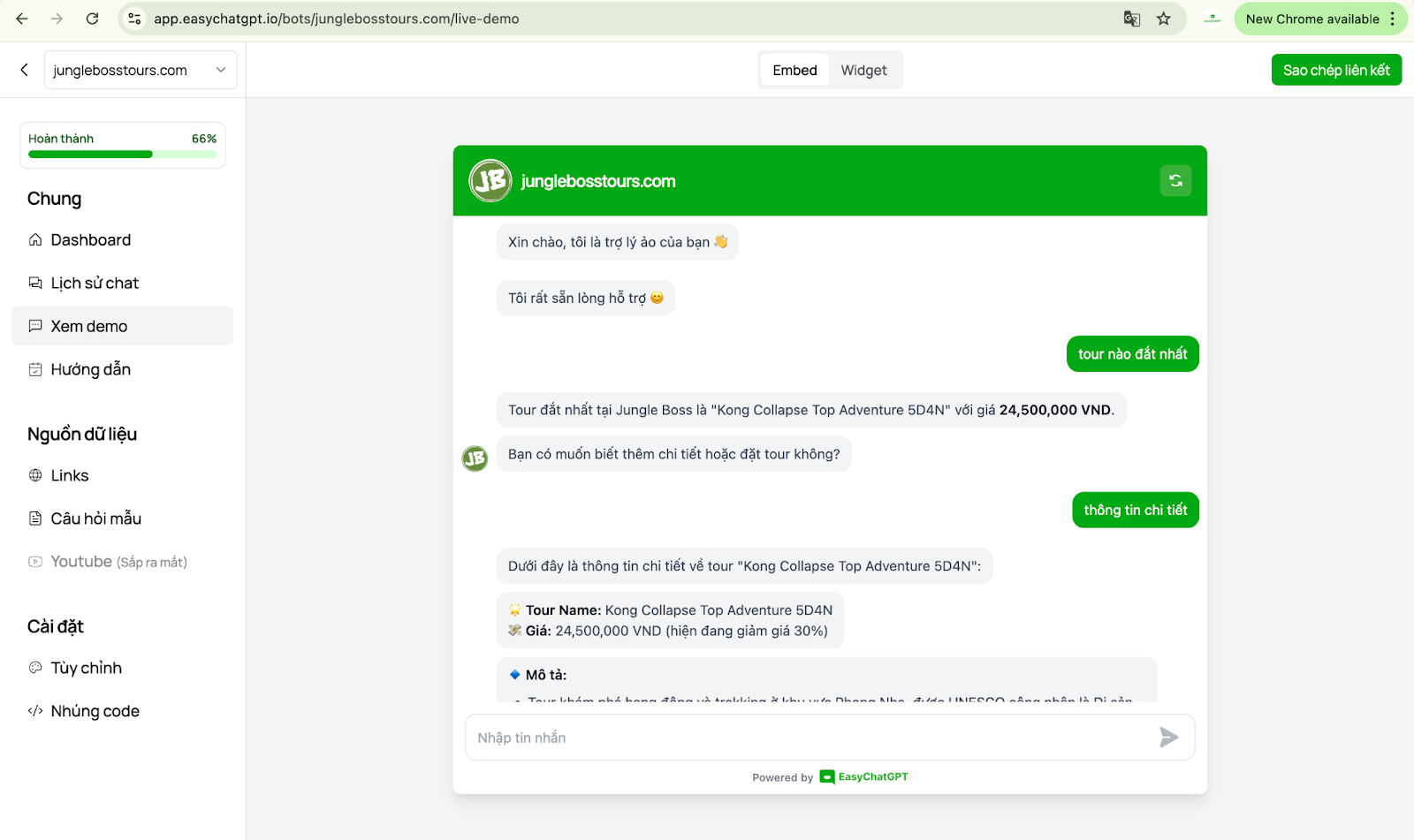Open Dashboard from sidebar
Image resolution: width=1414 pixels, height=840 pixels.
(x=122, y=240)
